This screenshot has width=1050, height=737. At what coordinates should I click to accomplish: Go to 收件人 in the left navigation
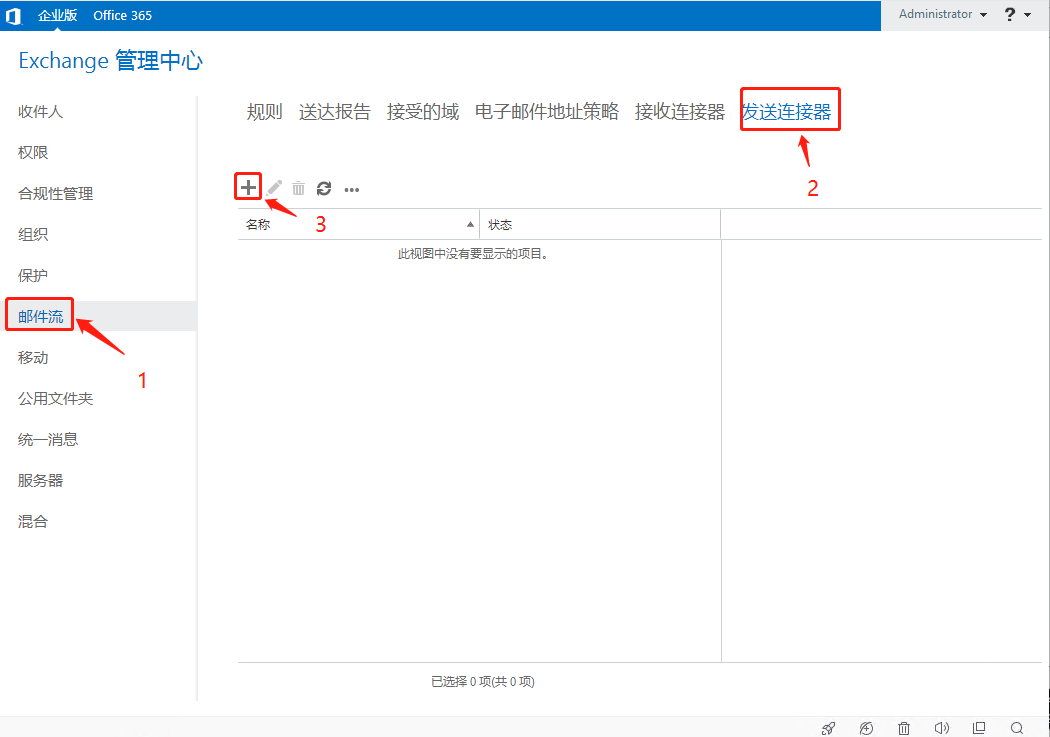tap(40, 112)
